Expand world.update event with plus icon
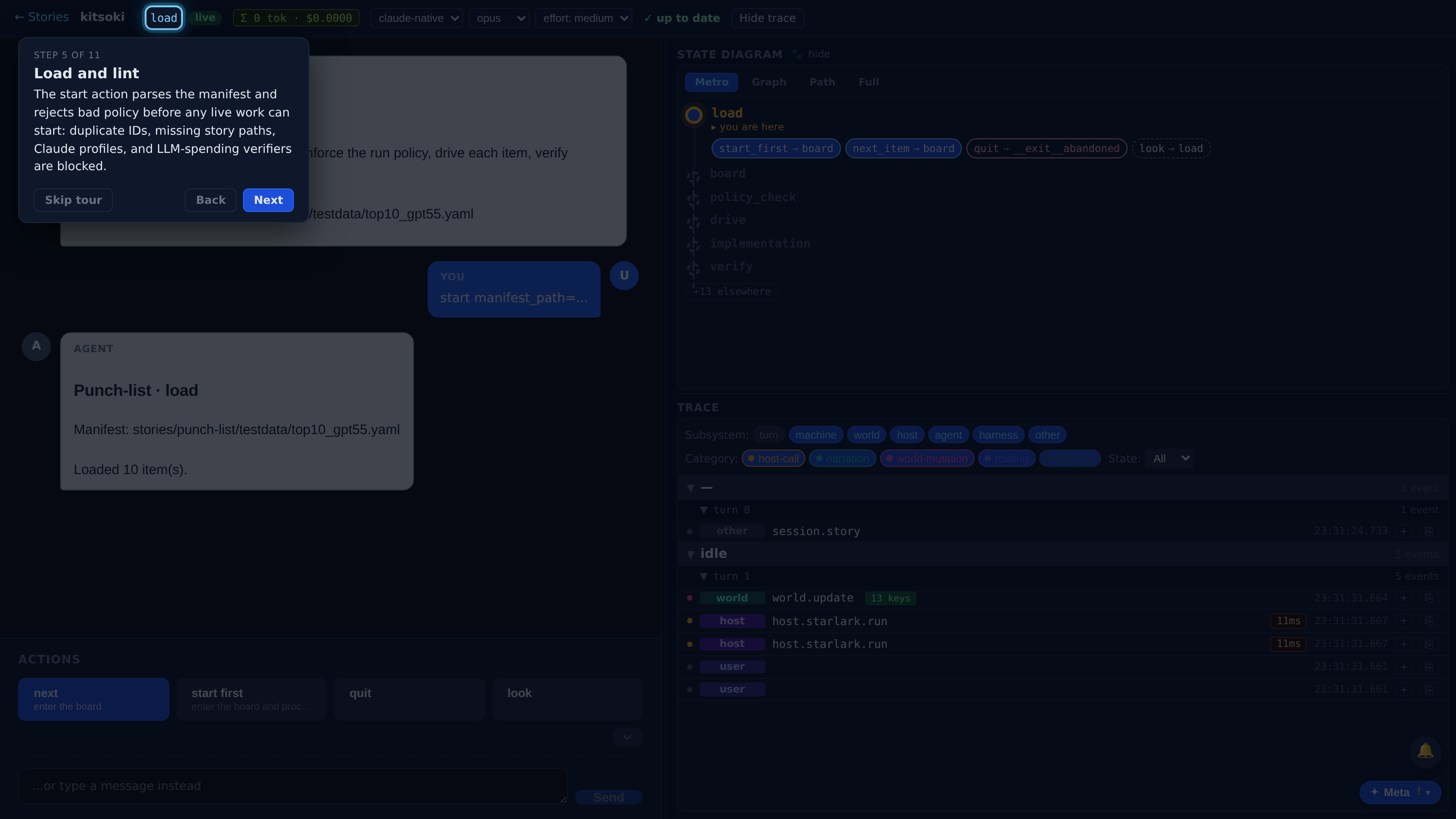Screen dimensions: 1456x819 click(x=1403, y=598)
